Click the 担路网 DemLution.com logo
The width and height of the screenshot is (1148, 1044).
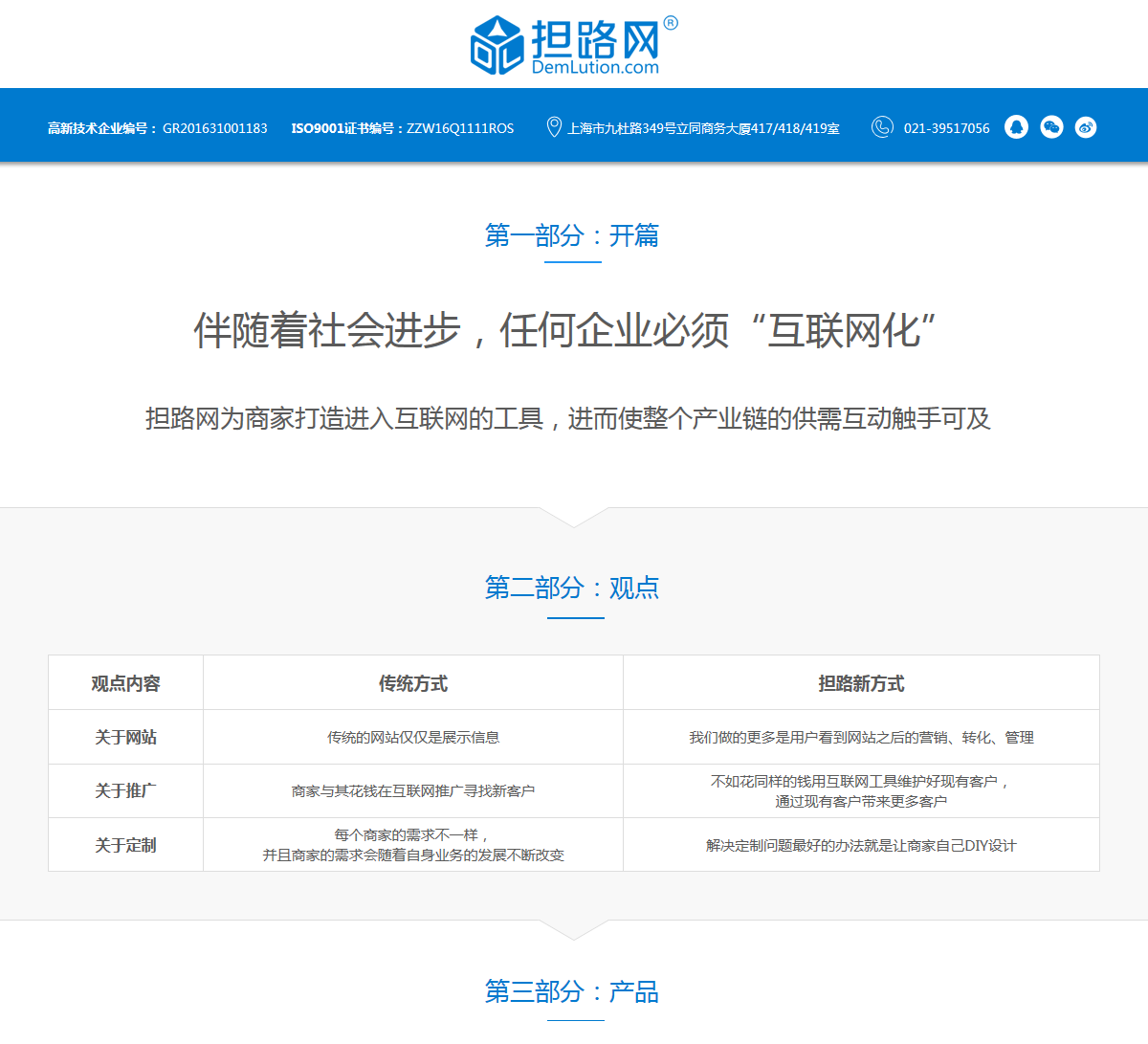point(573,45)
